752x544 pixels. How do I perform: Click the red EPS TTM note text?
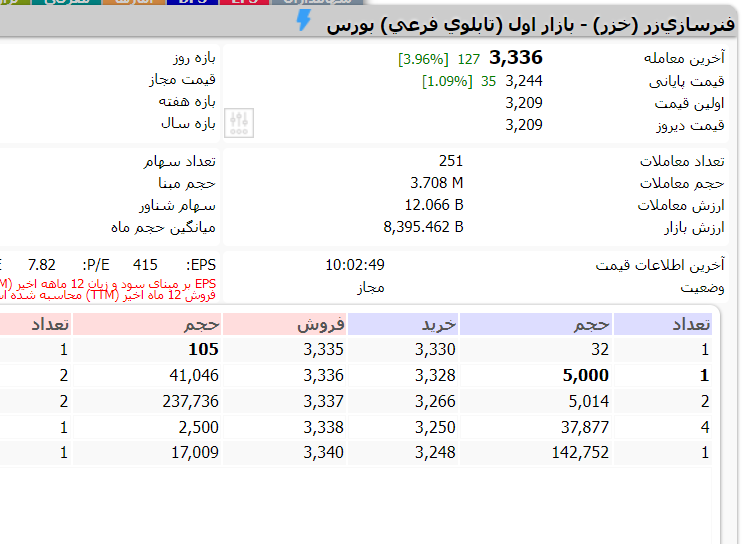click(108, 289)
